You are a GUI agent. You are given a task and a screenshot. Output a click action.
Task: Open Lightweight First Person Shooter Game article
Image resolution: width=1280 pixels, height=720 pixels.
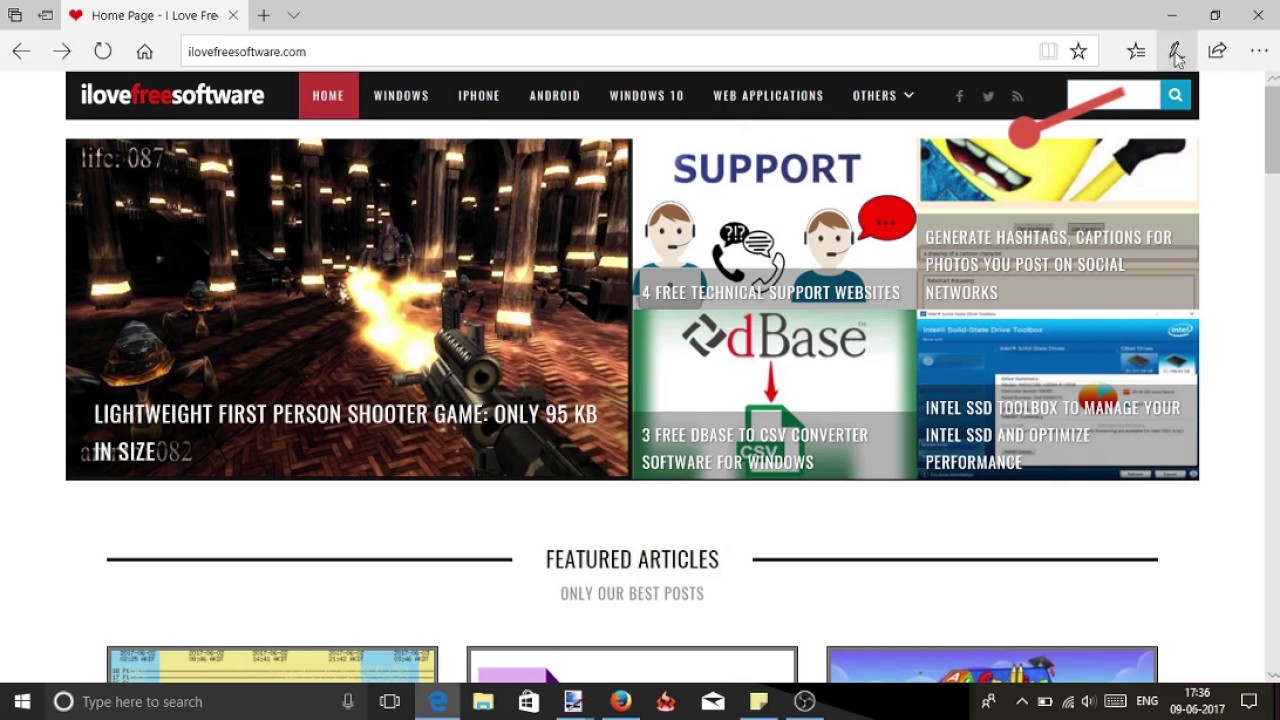[345, 432]
